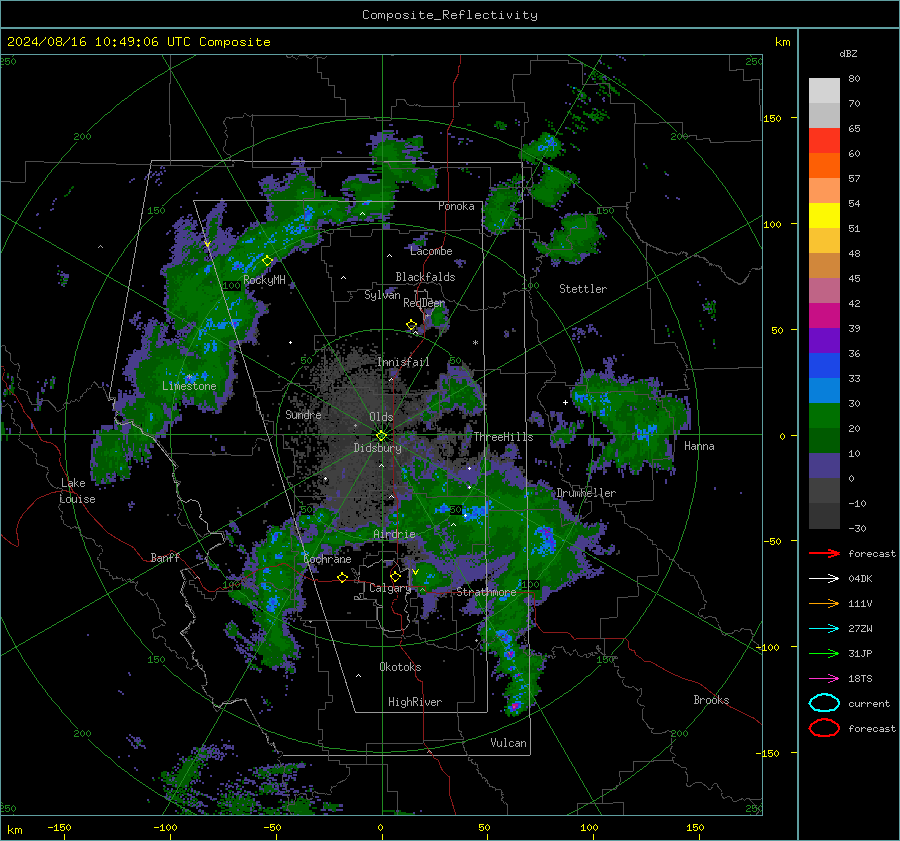Click the red swatch in the dBZ scale
Viewport: 900px width, 841px height.
[x=824, y=141]
